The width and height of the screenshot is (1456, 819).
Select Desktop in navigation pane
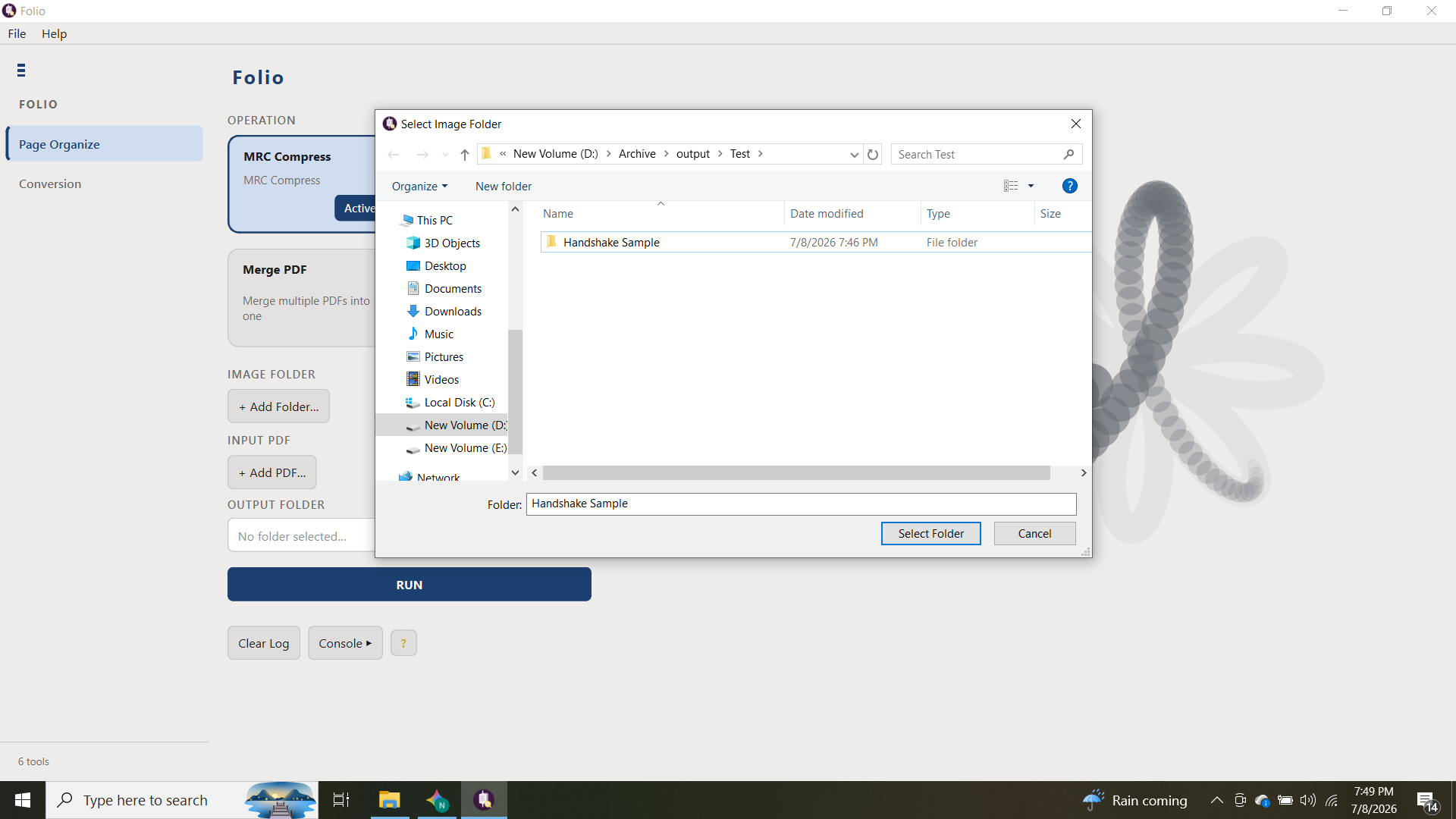(x=445, y=266)
